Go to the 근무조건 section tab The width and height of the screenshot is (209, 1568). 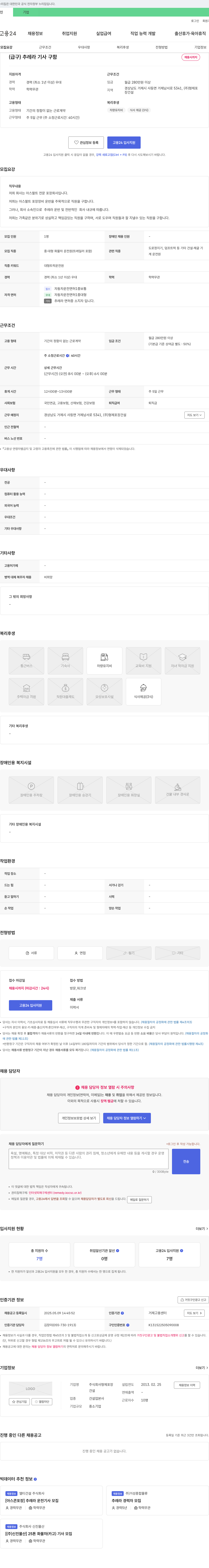pyautogui.click(x=45, y=47)
